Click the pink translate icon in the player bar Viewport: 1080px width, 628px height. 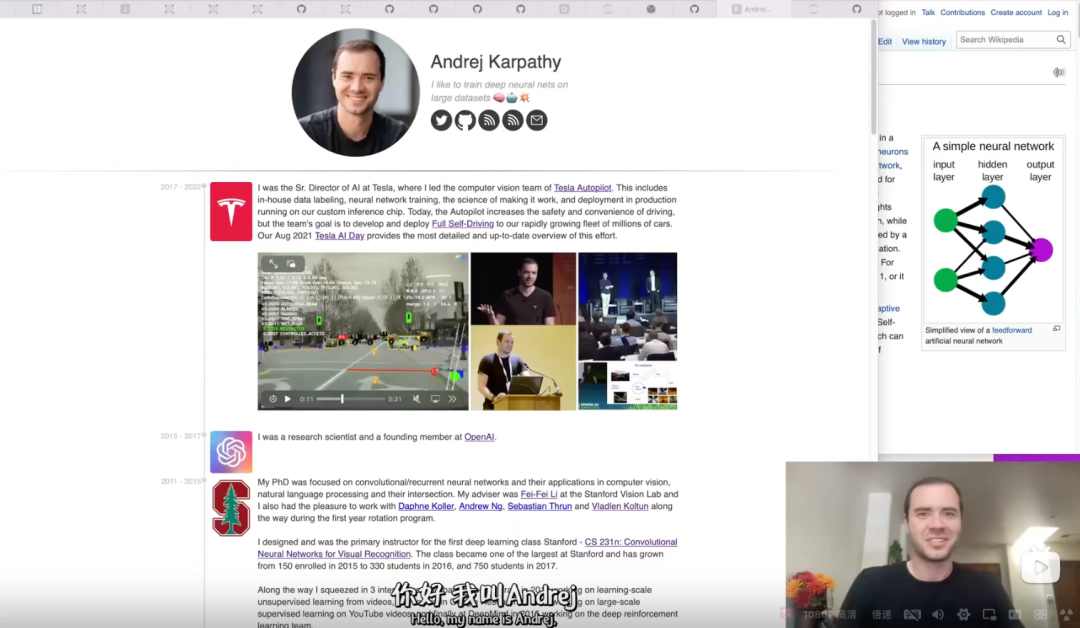[786, 614]
